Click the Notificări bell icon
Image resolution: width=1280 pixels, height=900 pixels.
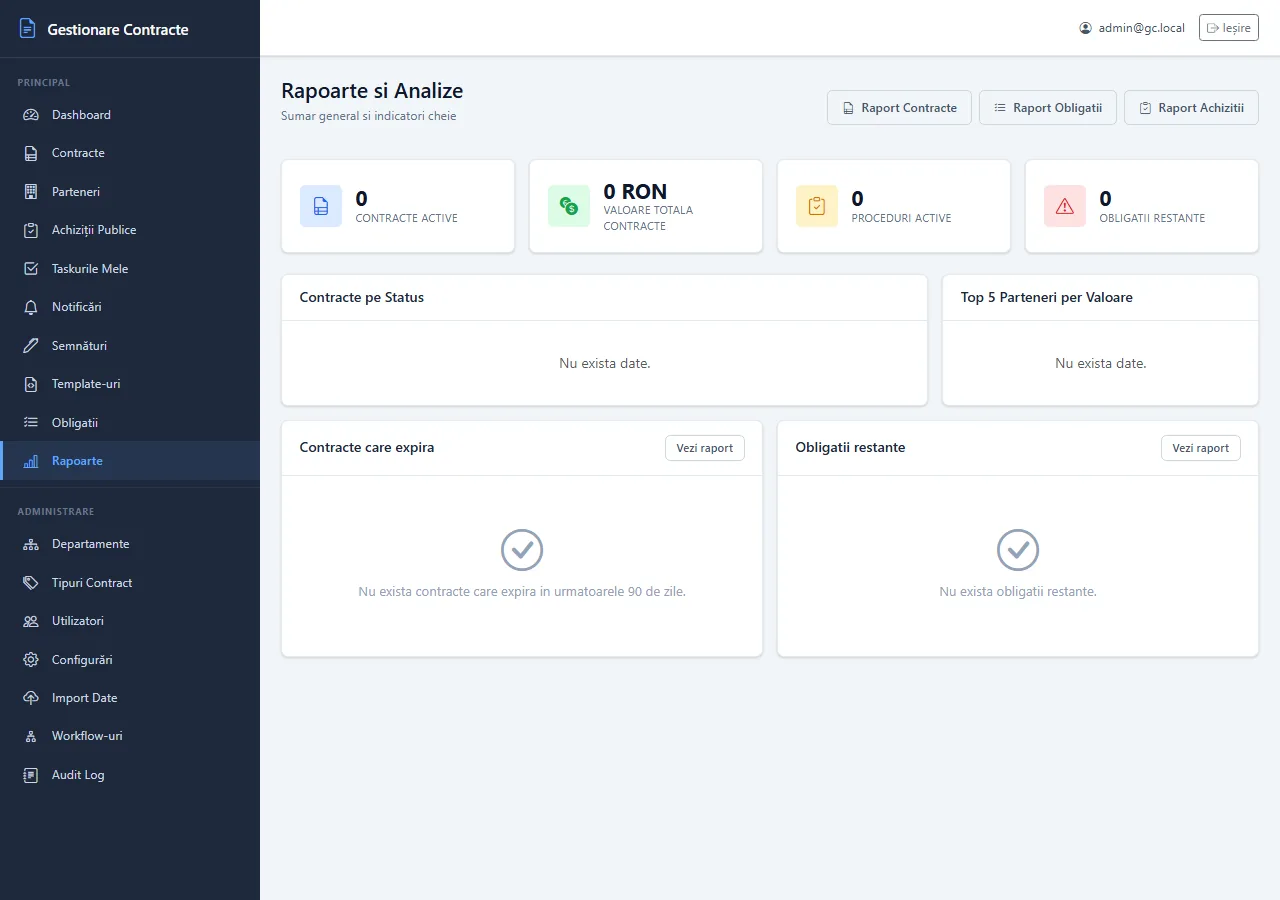(31, 307)
